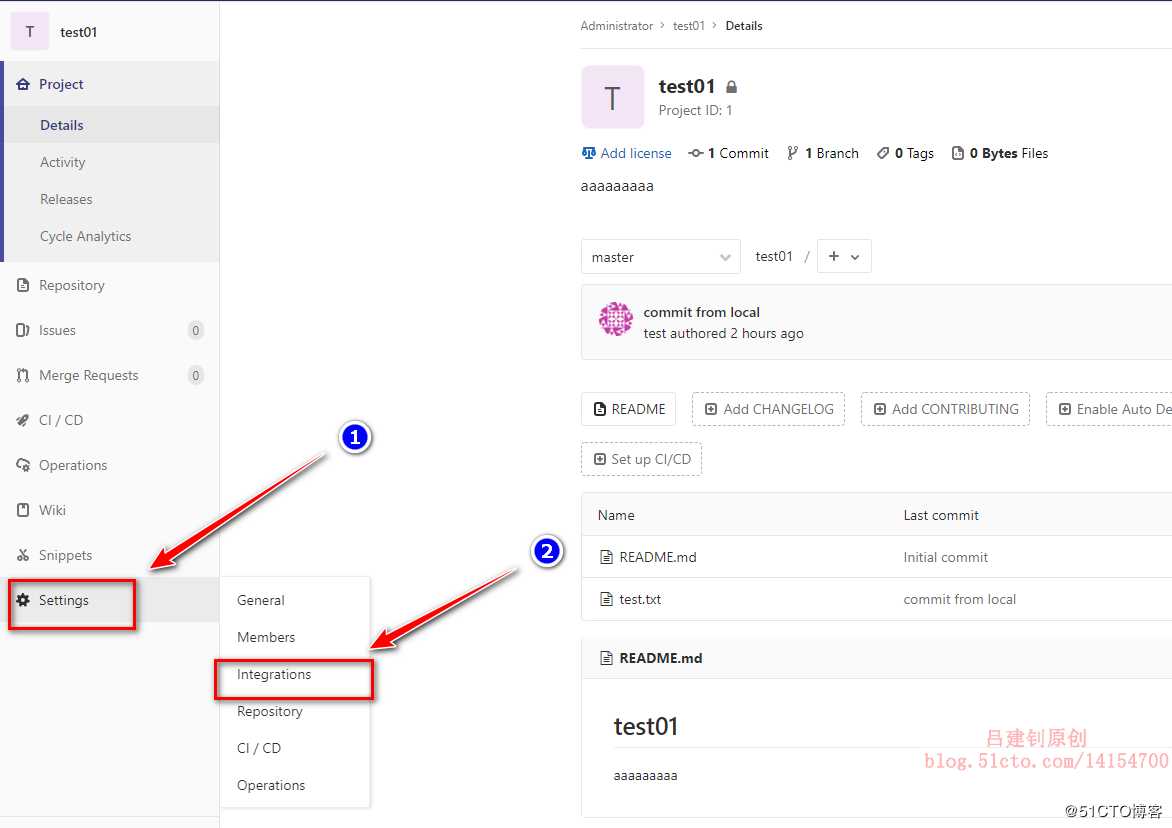Image resolution: width=1172 pixels, height=828 pixels.
Task: Click the private lock icon next to test01
Action: pos(732,87)
